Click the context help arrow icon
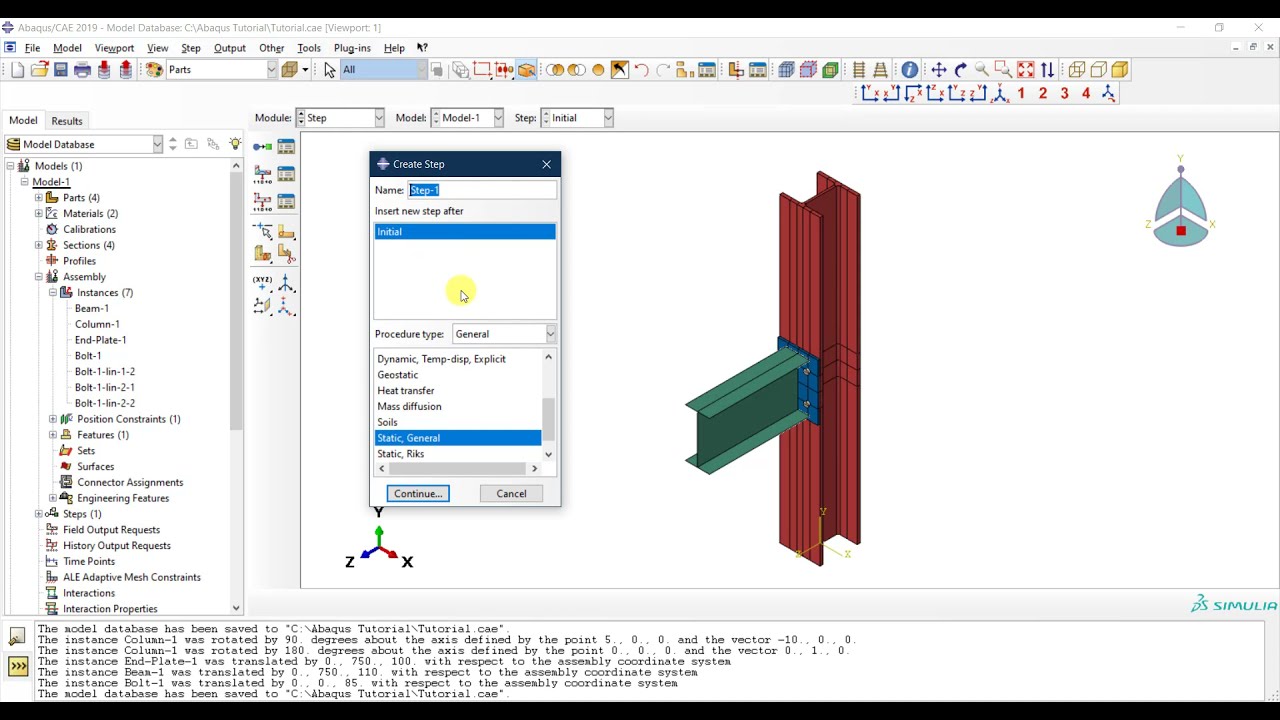Image resolution: width=1280 pixels, height=720 pixels. click(x=422, y=48)
